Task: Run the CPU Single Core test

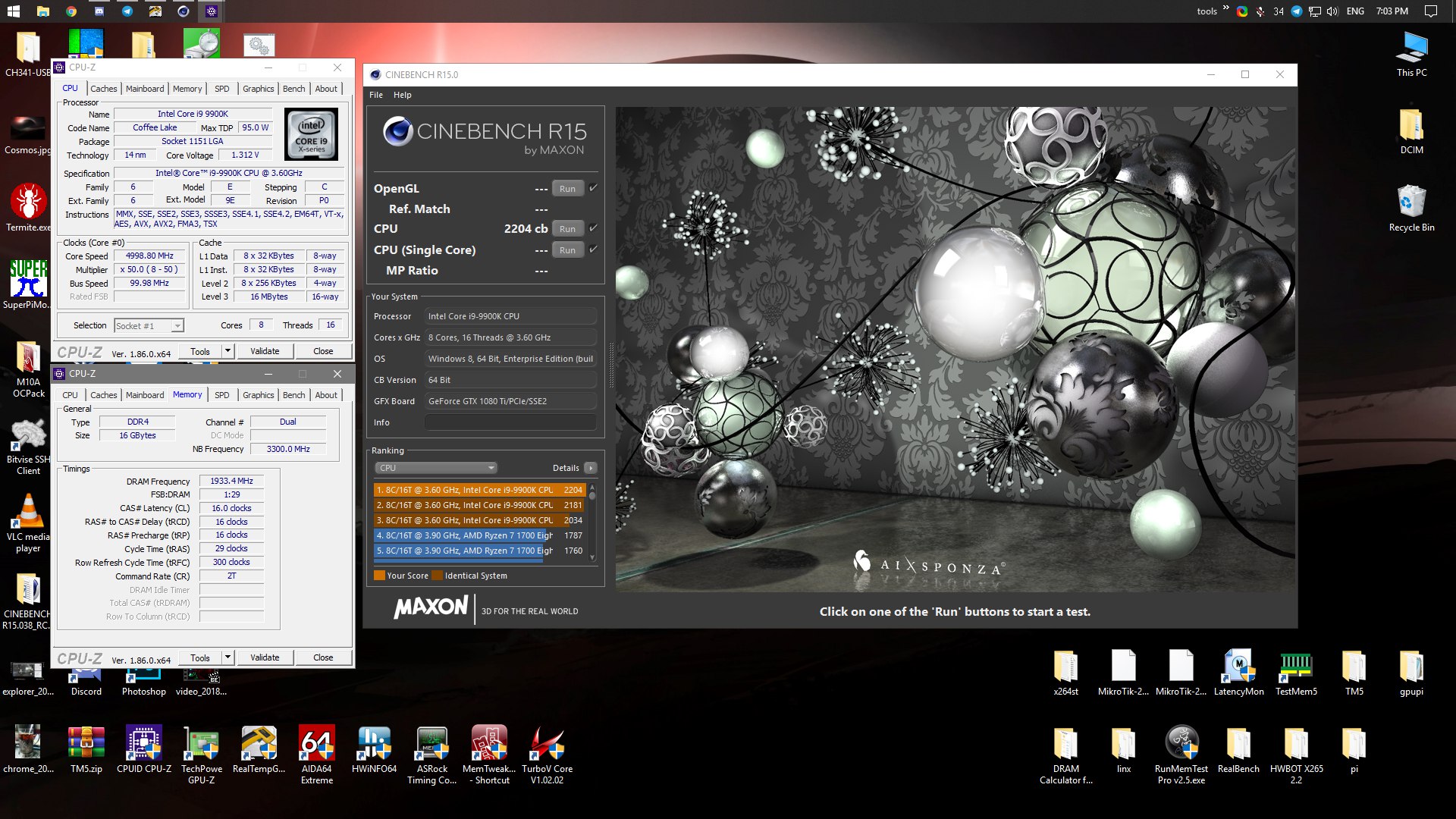Action: [x=568, y=250]
